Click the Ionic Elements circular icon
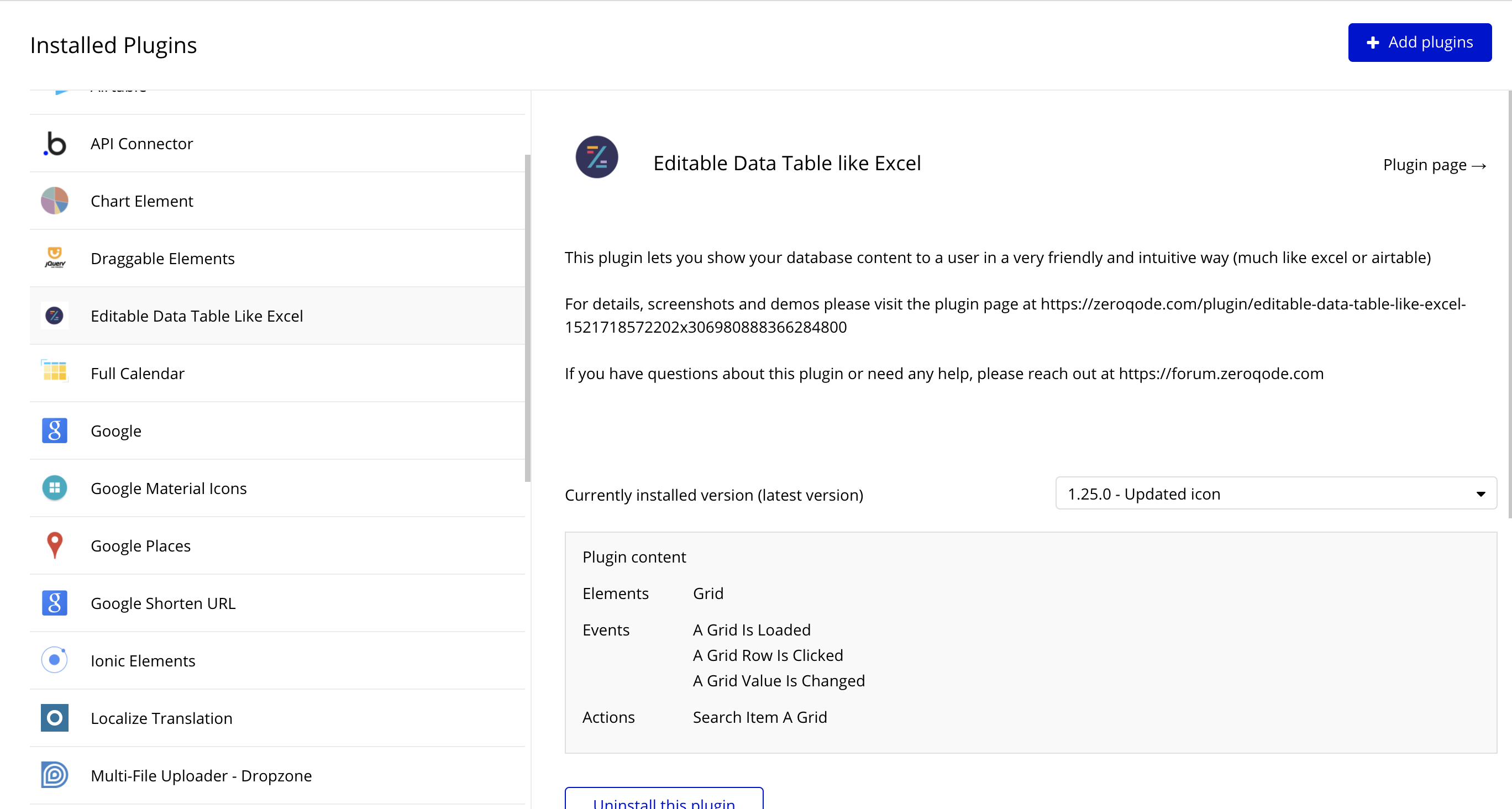 [55, 660]
